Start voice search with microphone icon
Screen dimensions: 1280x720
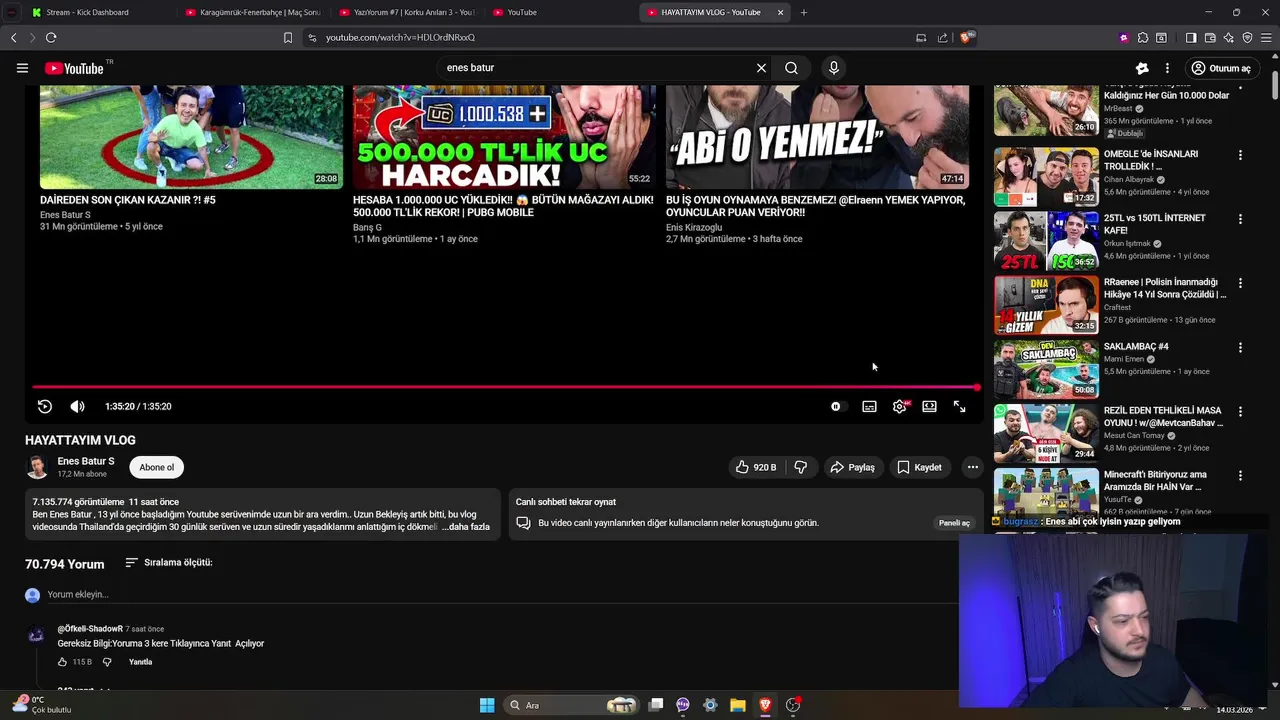(x=834, y=68)
